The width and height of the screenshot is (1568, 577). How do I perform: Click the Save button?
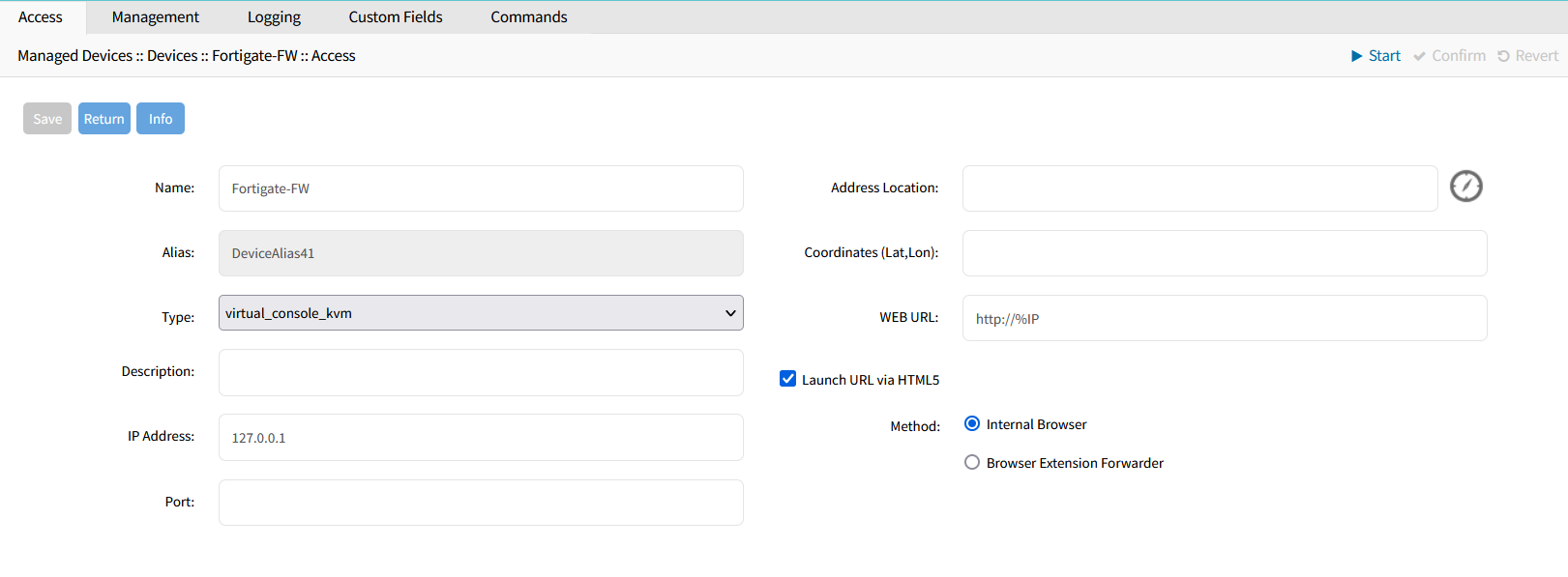tap(47, 119)
